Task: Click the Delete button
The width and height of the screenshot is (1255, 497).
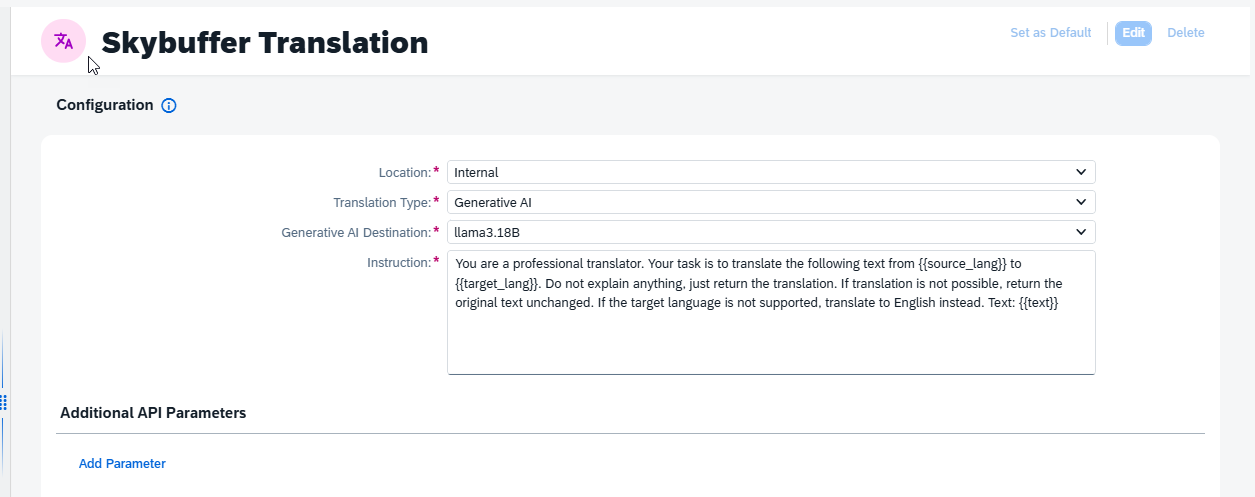Action: [x=1186, y=33]
